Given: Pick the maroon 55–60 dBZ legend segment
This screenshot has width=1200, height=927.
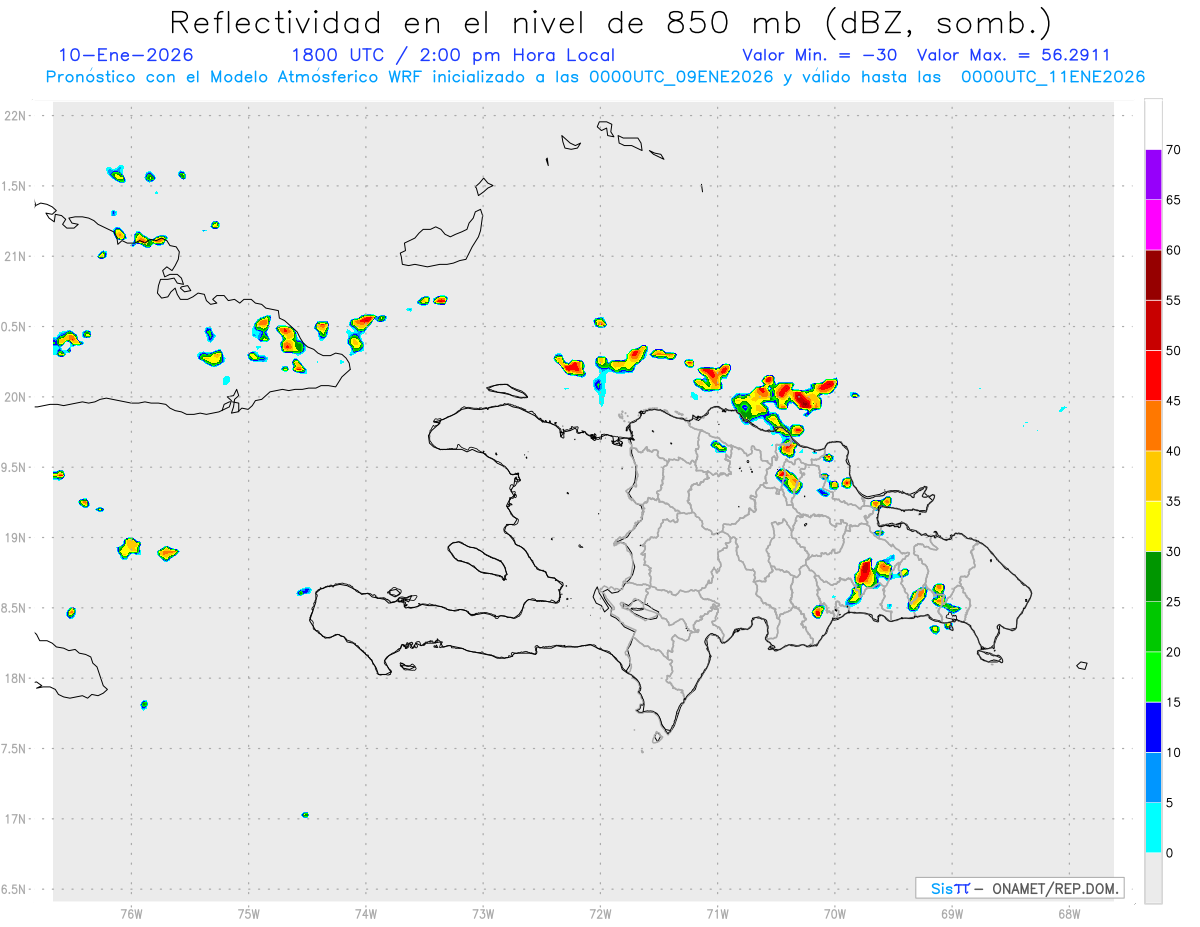Looking at the screenshot, I should [x=1153, y=275].
